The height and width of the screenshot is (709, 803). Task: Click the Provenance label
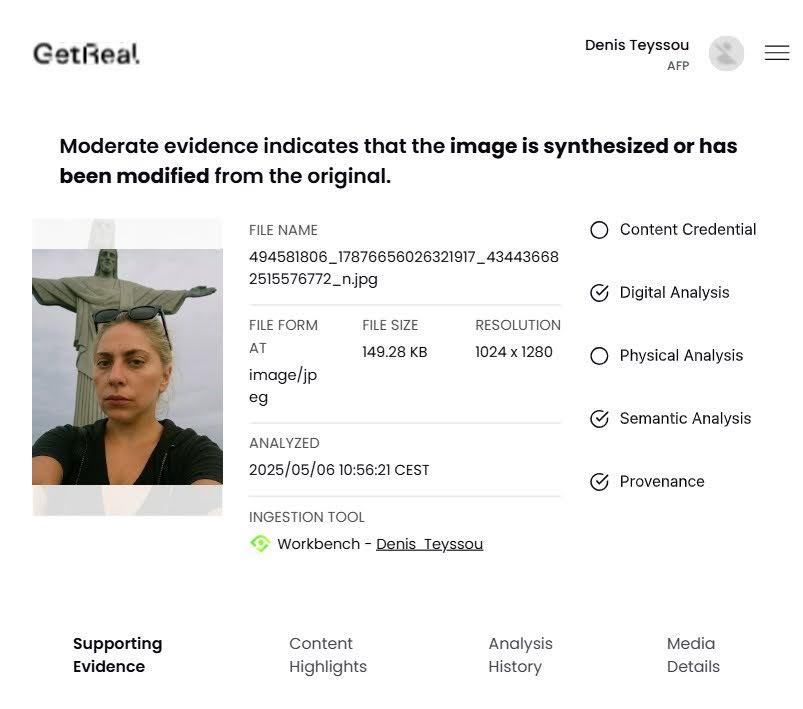661,482
